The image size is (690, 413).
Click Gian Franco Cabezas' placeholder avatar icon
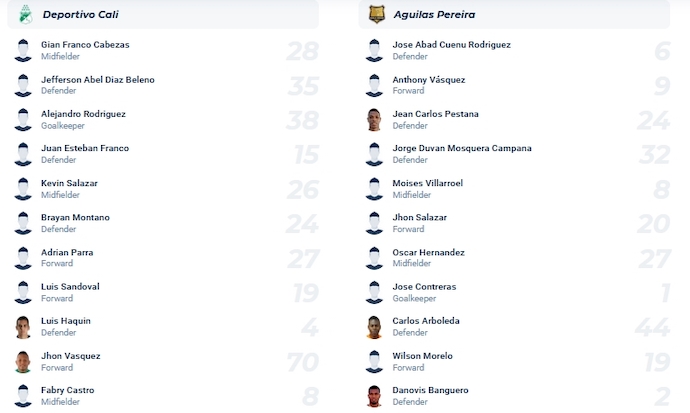pos(23,50)
